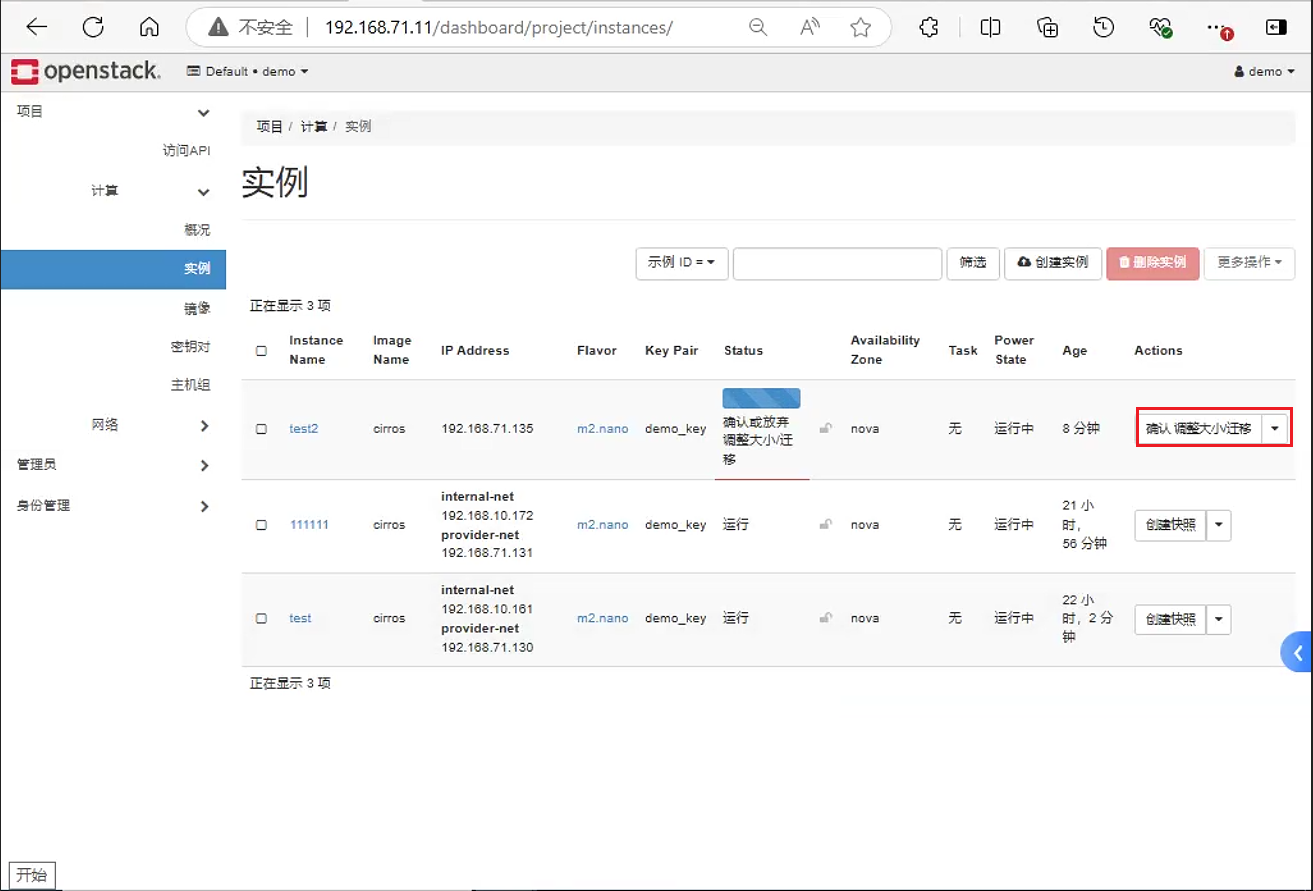Click the 筛选 button
Image resolution: width=1313 pixels, height=891 pixels.
[x=973, y=263]
